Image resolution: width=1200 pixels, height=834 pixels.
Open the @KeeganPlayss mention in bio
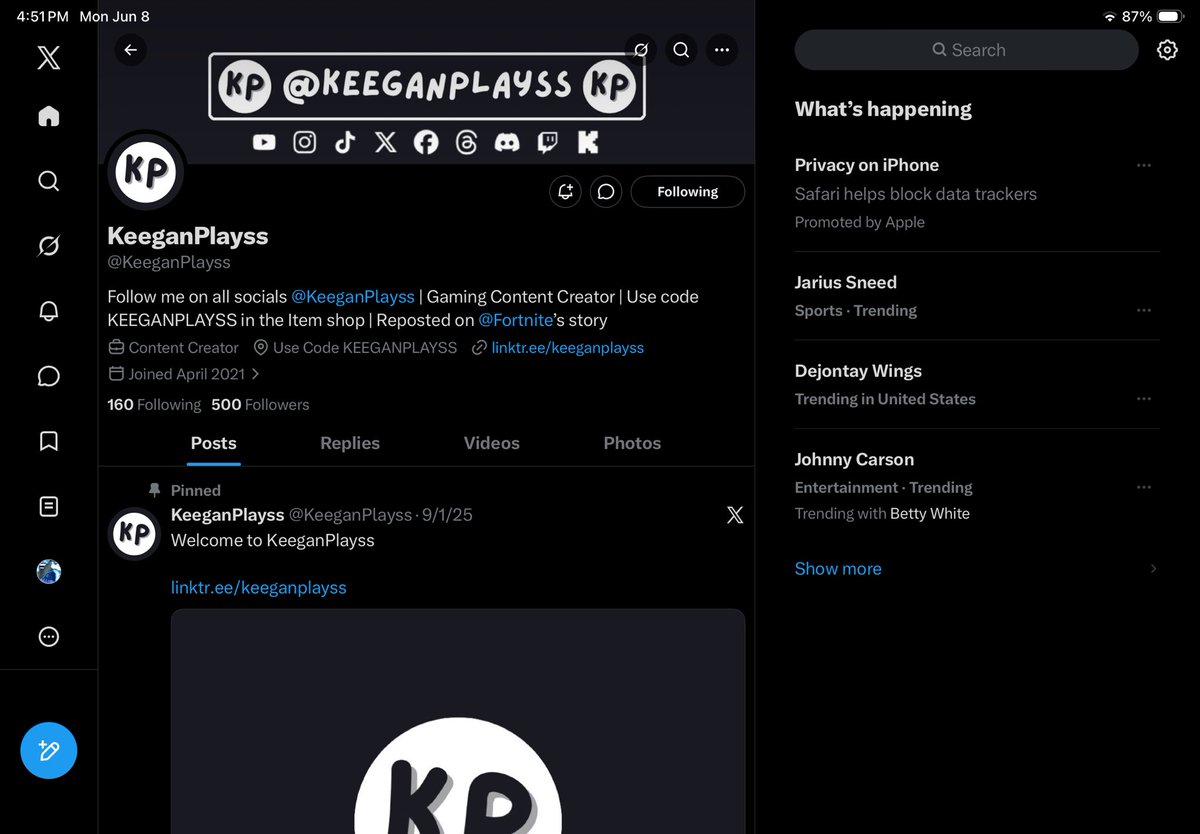point(352,296)
